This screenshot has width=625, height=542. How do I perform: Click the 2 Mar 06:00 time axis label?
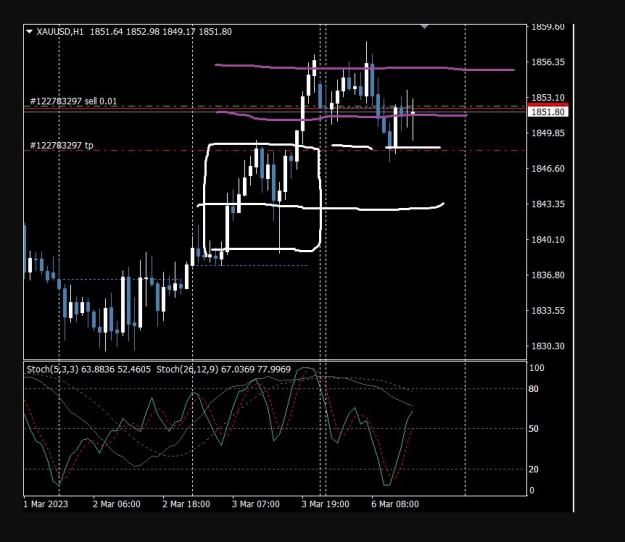116,504
